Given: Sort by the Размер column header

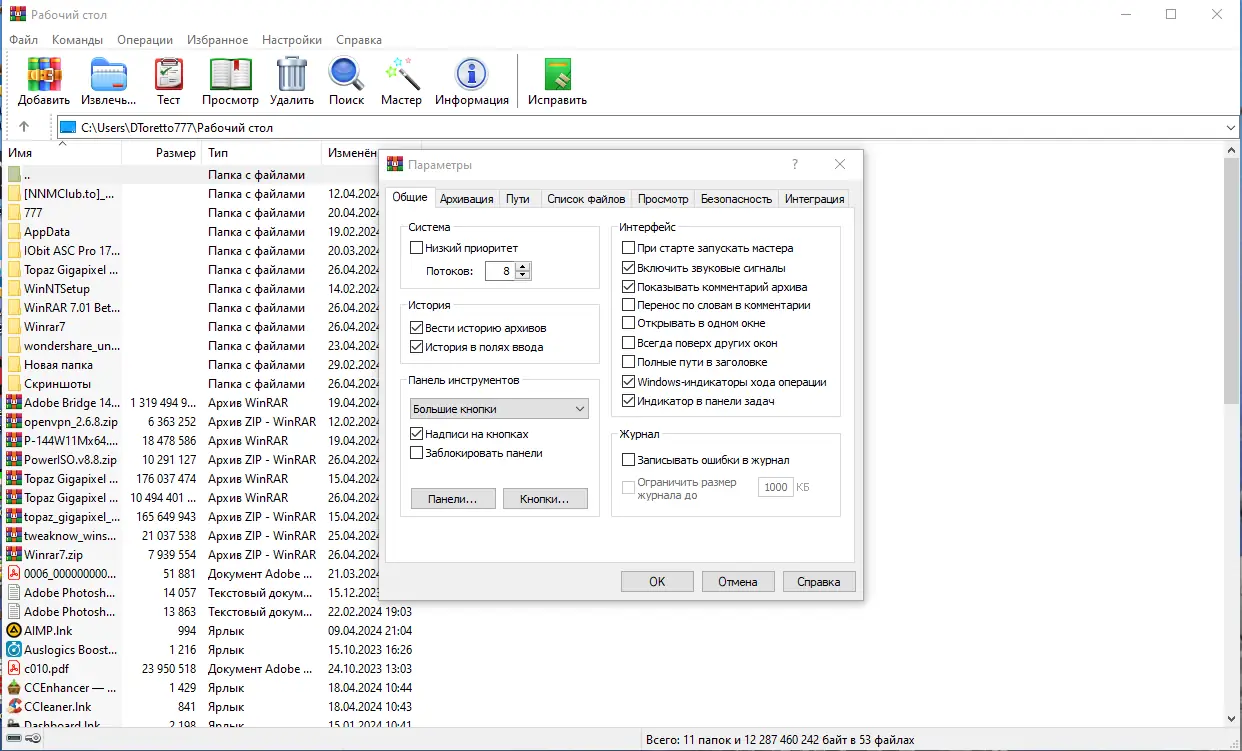Looking at the screenshot, I should (162, 153).
